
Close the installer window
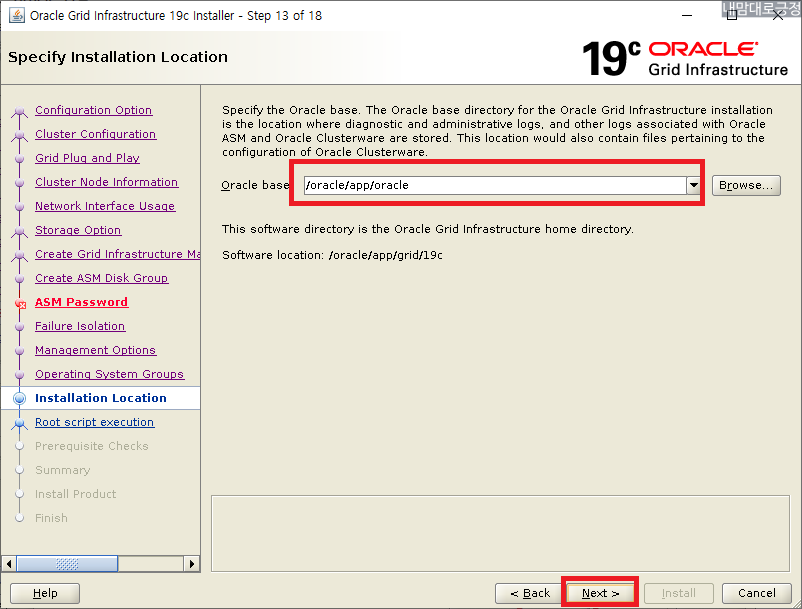click(x=778, y=15)
